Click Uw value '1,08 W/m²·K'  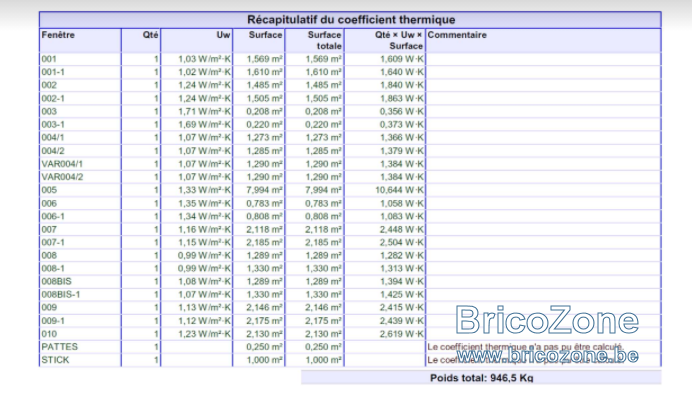coord(204,282)
